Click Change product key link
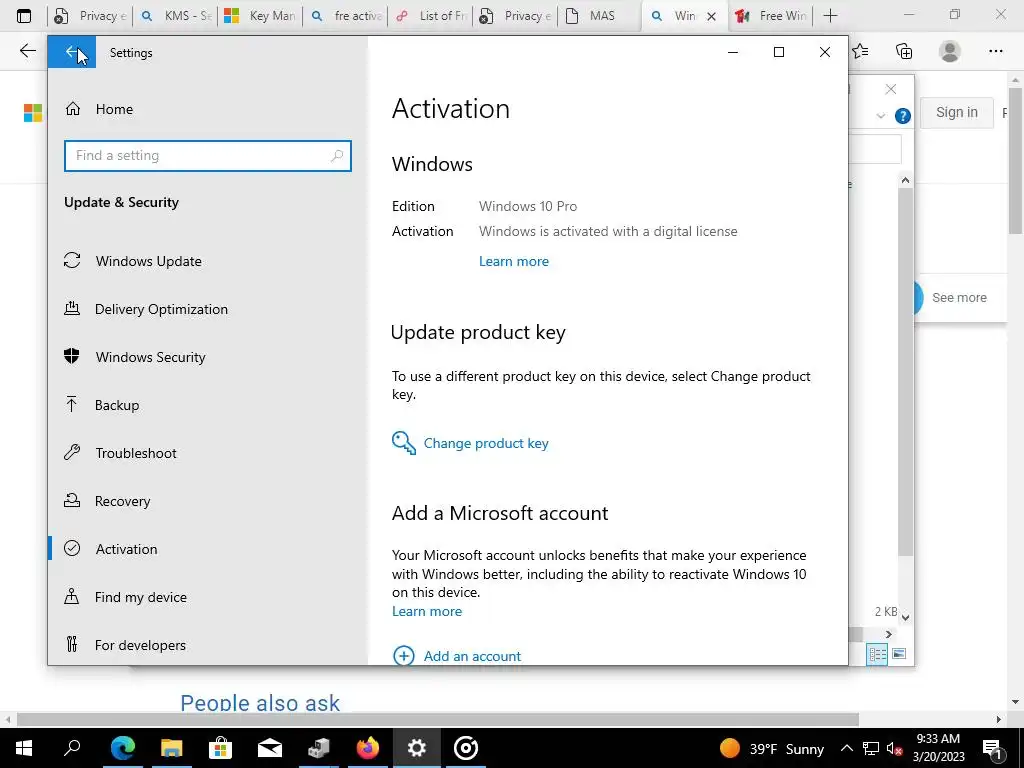1024x768 pixels. 486,443
